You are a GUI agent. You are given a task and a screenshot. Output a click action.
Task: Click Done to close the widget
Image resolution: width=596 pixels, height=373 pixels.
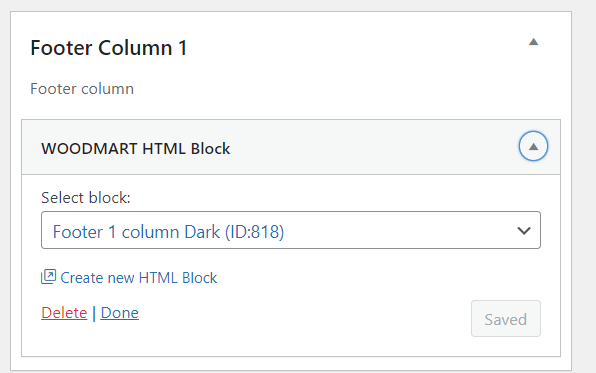pyautogui.click(x=119, y=313)
